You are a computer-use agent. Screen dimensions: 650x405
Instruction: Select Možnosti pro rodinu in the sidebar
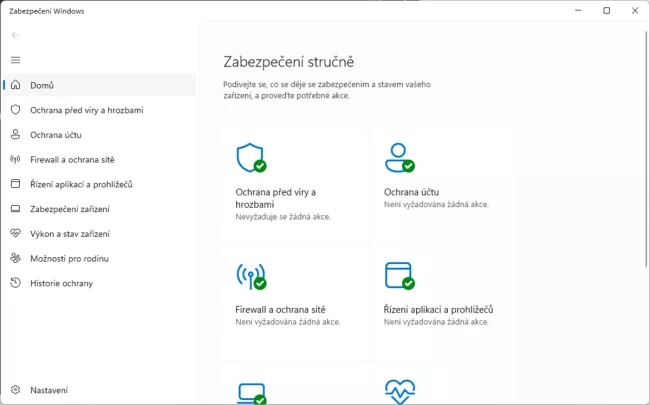point(99,258)
